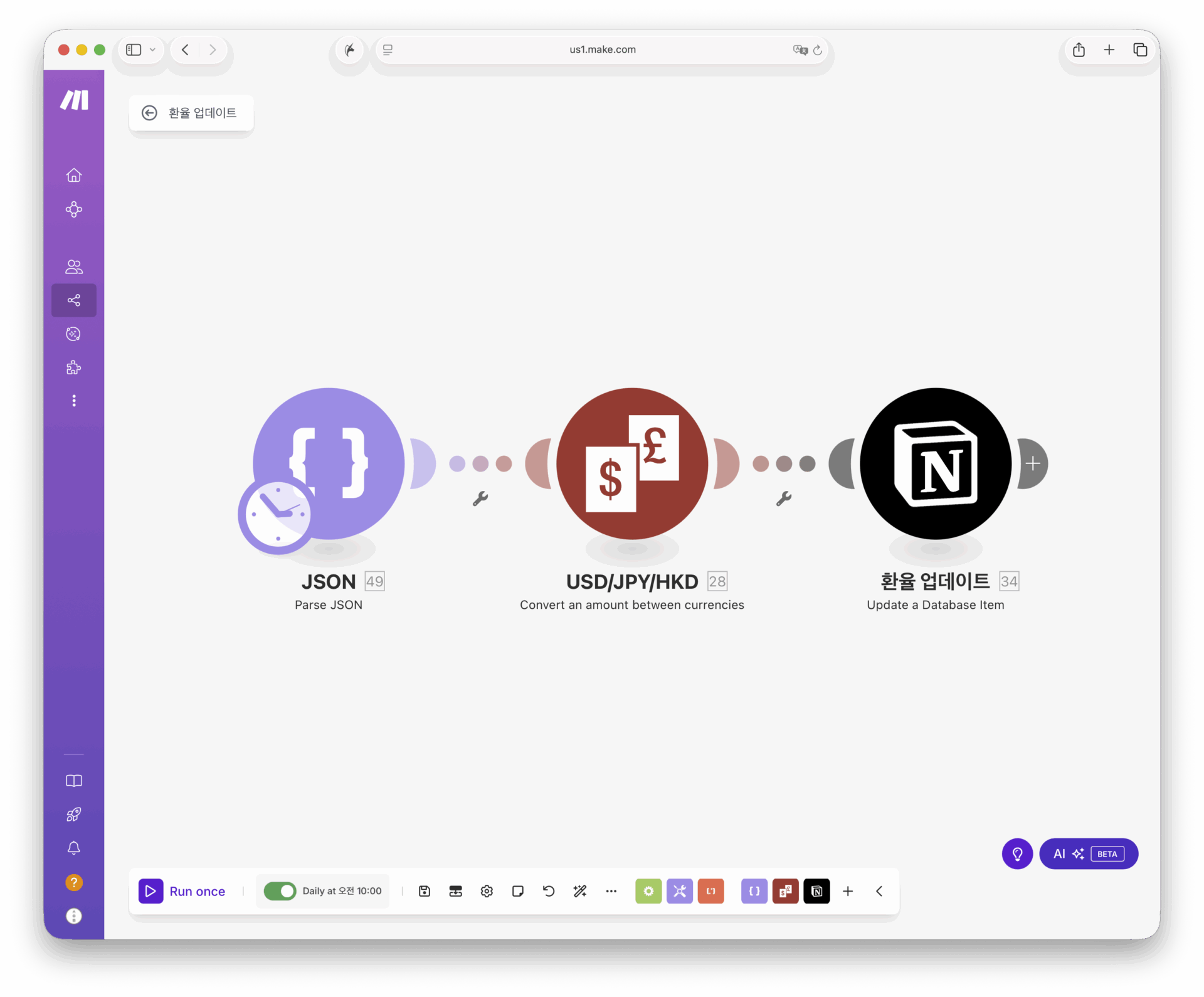Open the Resource hub book icon

[x=74, y=781]
